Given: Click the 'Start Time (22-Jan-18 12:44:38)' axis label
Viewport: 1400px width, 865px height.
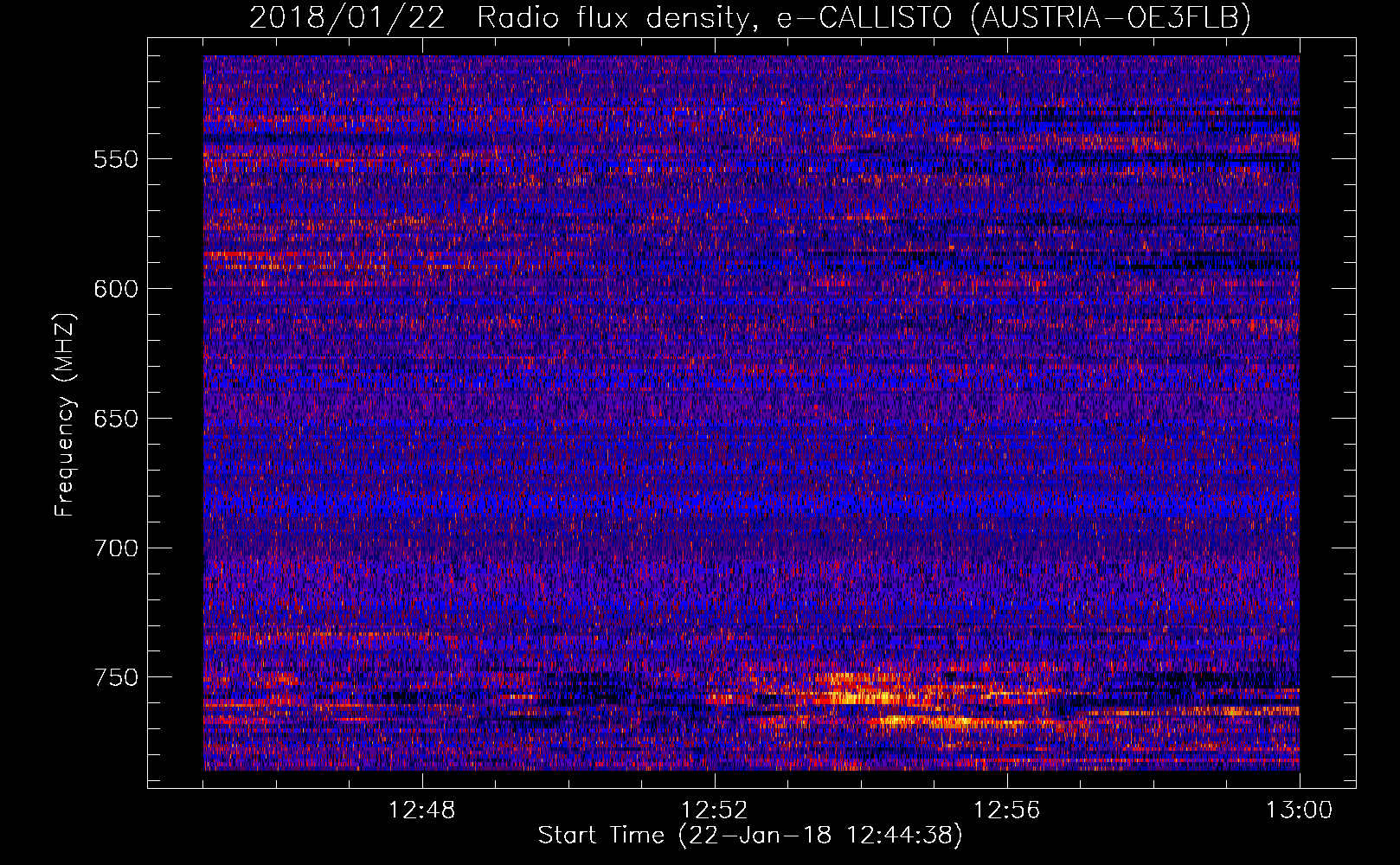Looking at the screenshot, I should click(x=750, y=836).
